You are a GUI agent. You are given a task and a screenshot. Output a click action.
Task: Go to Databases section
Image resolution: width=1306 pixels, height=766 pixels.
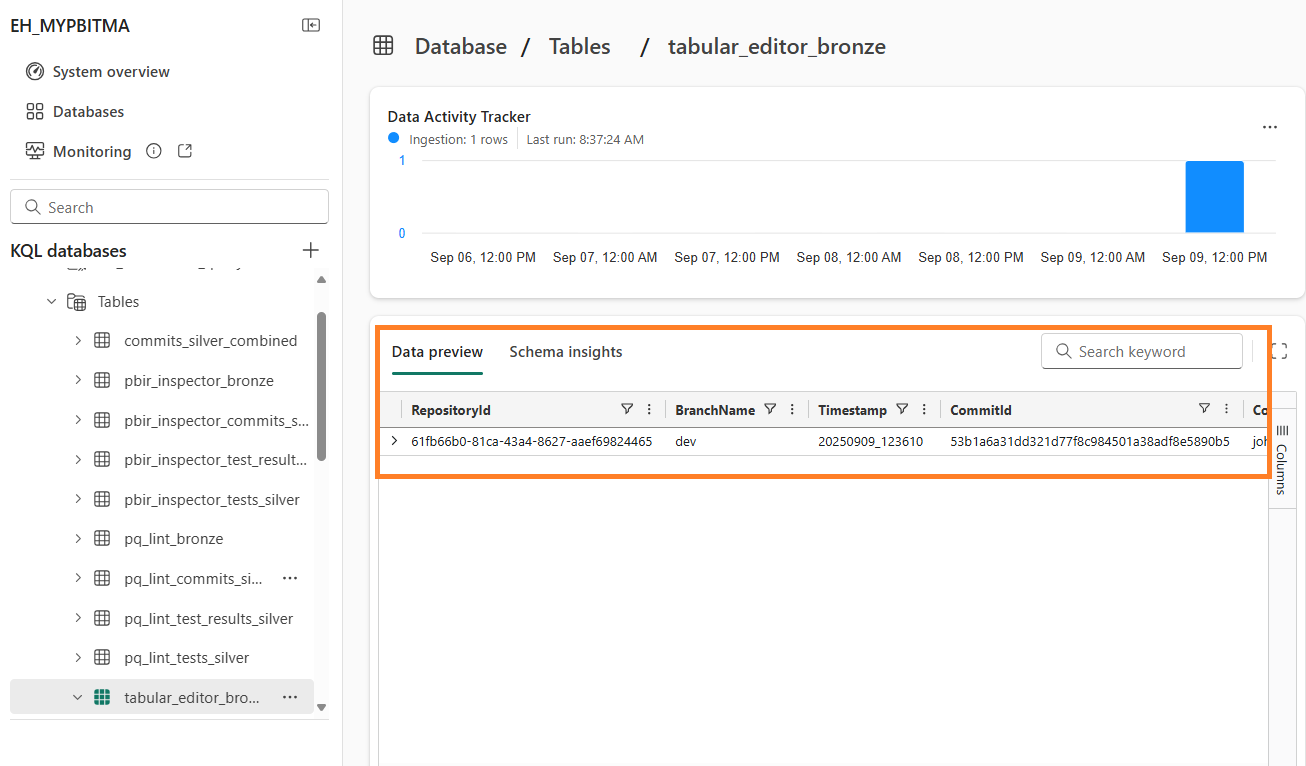(88, 112)
